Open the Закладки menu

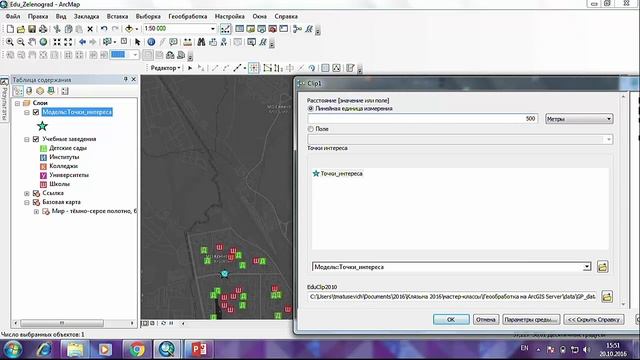click(86, 16)
